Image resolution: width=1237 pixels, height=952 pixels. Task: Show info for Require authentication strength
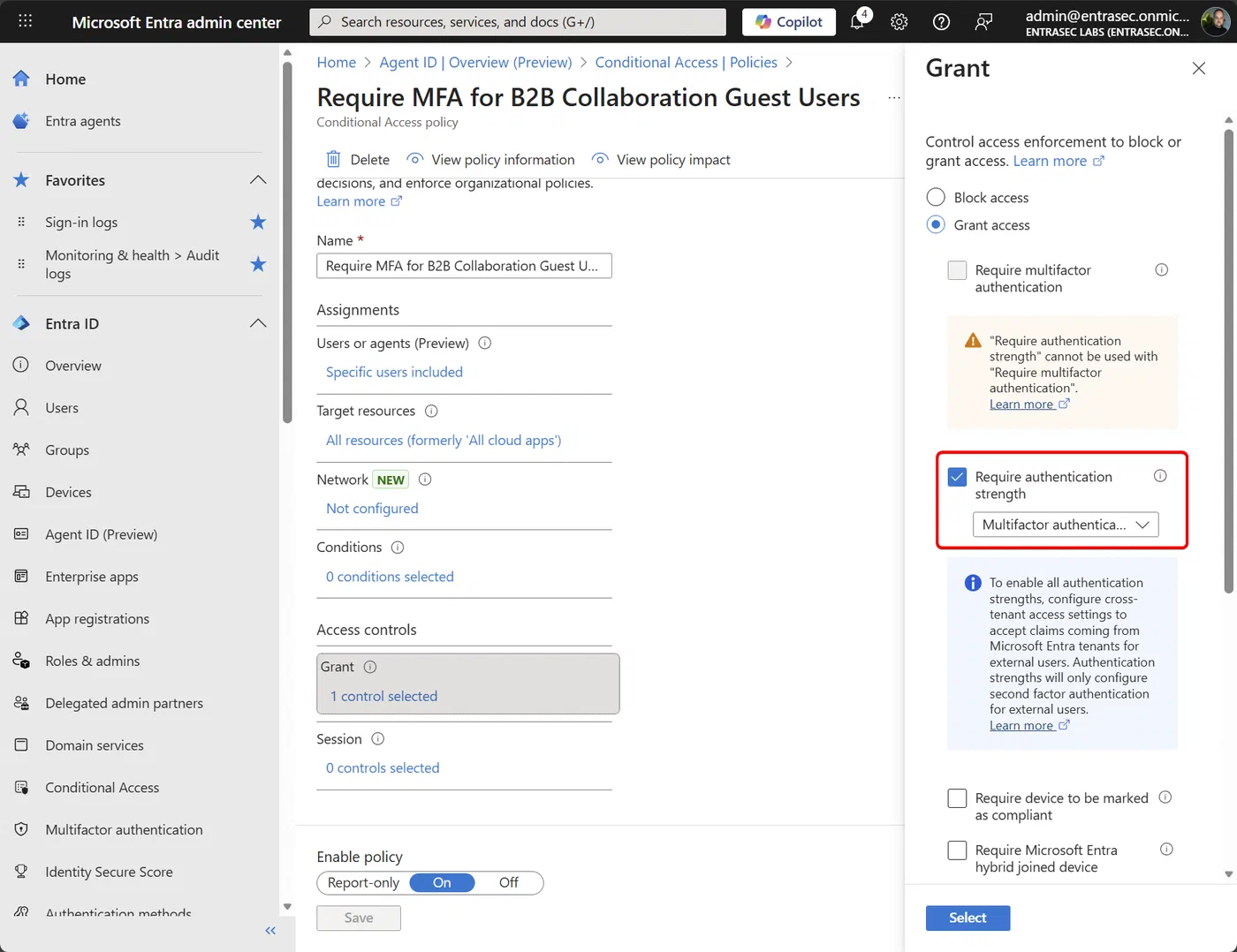tap(1160, 476)
